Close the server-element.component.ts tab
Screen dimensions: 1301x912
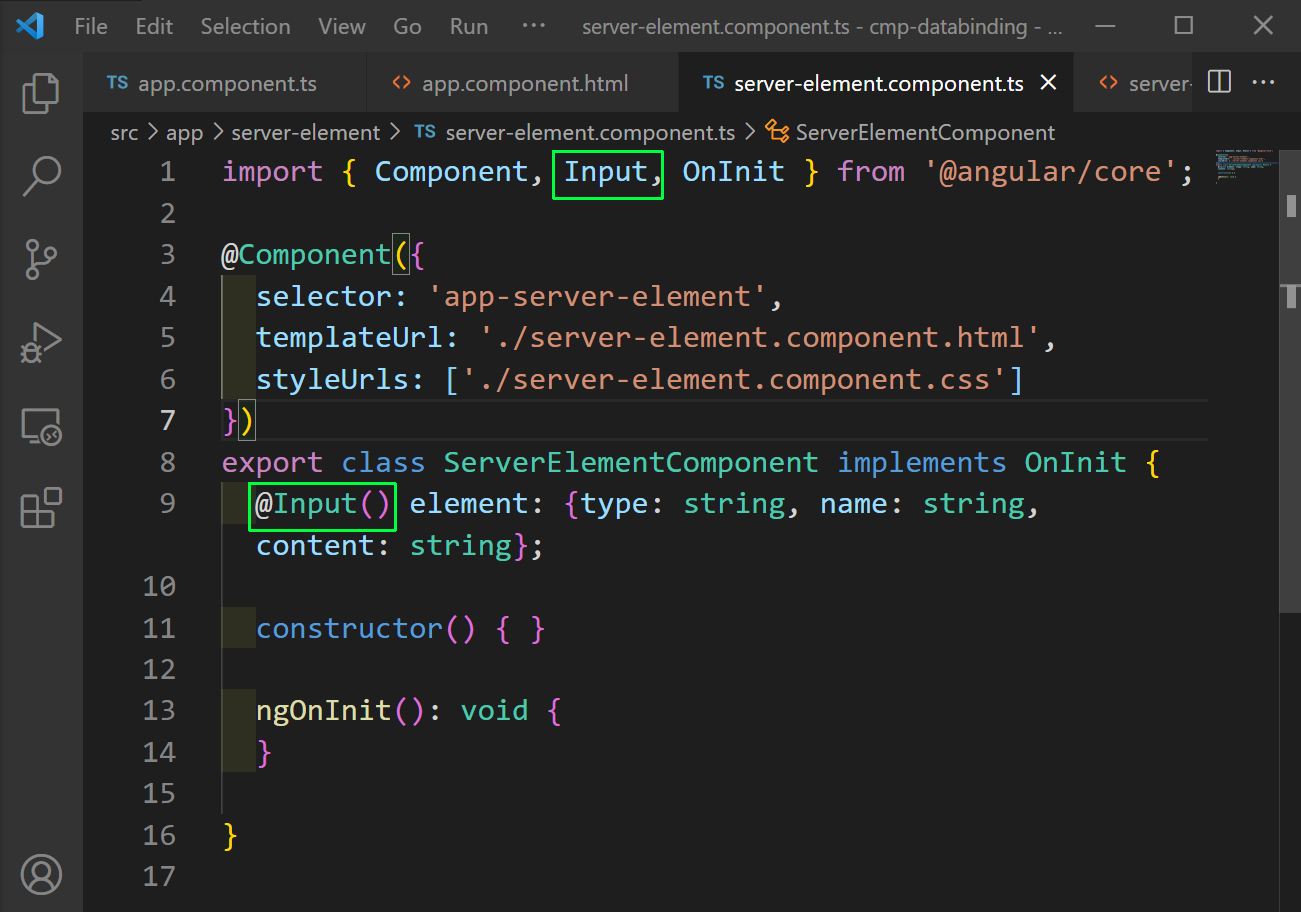pyautogui.click(x=1049, y=83)
